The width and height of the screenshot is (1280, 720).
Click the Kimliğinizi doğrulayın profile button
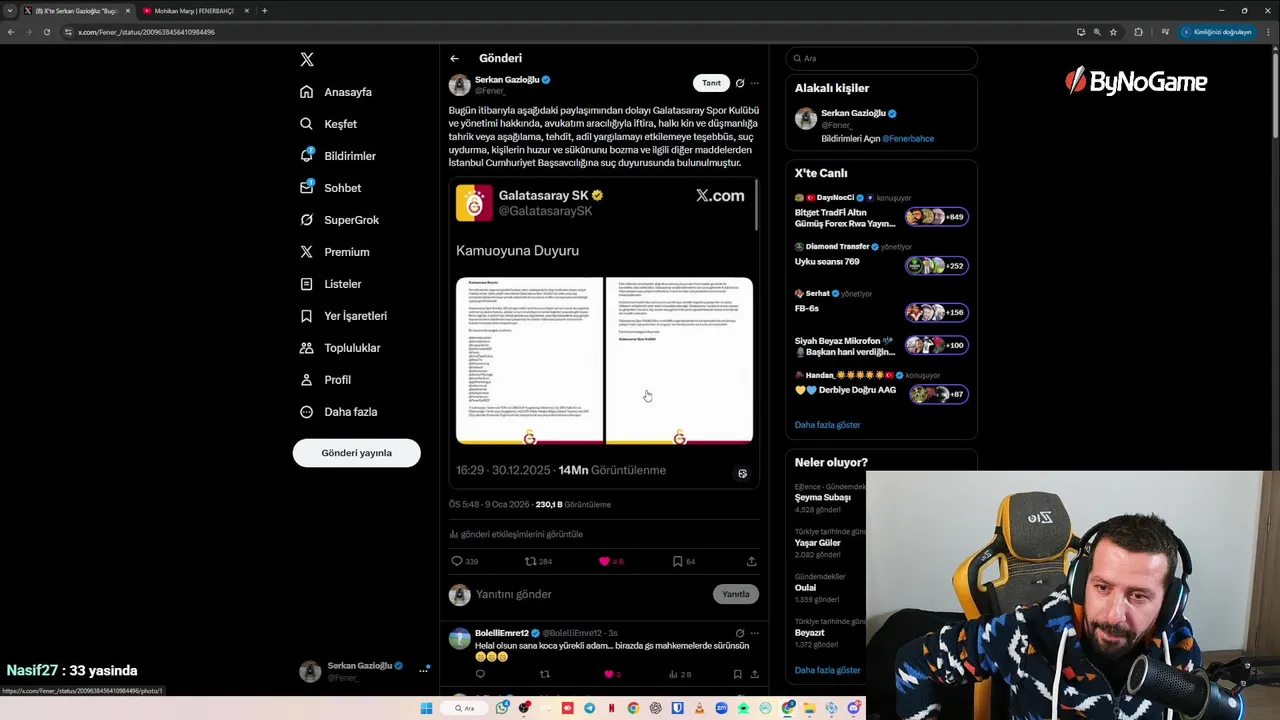tap(1217, 32)
